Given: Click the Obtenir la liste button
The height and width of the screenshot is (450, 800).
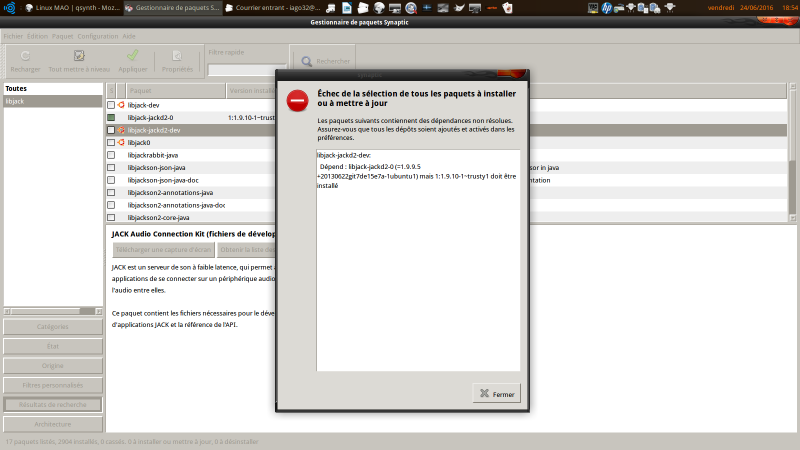Looking at the screenshot, I should [247, 250].
